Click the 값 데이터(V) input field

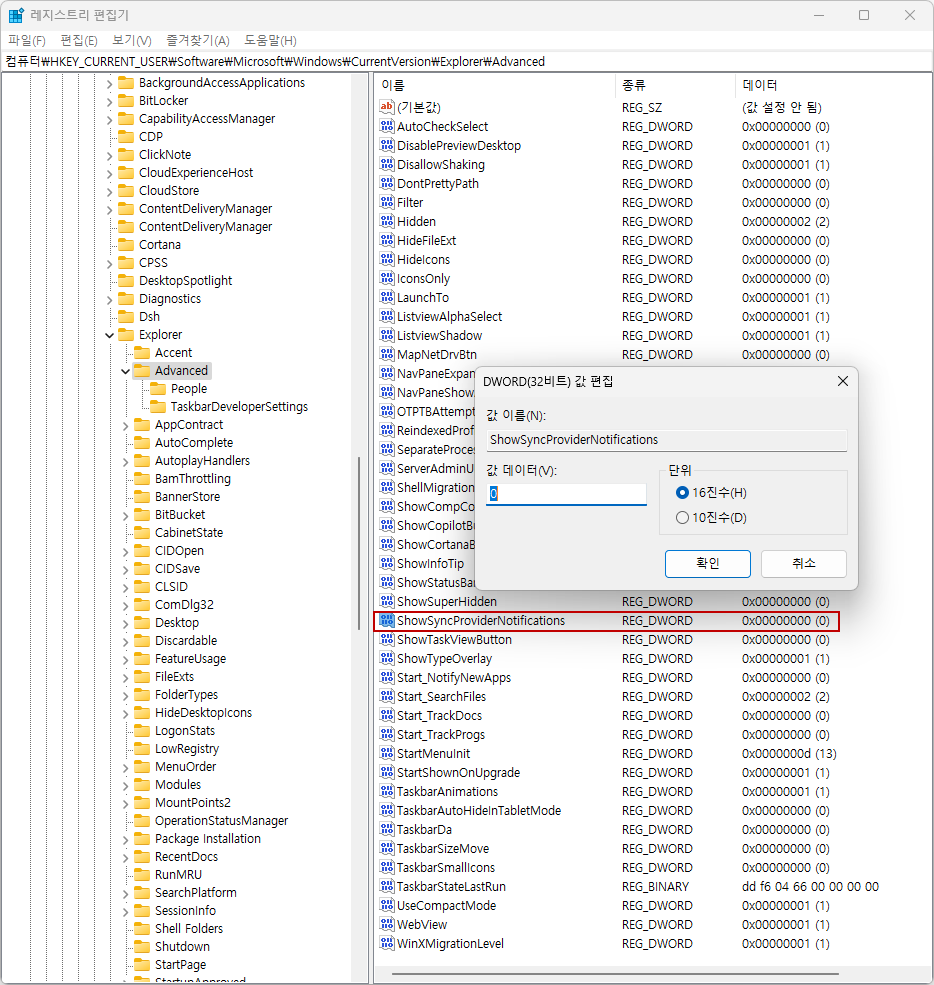tap(567, 494)
